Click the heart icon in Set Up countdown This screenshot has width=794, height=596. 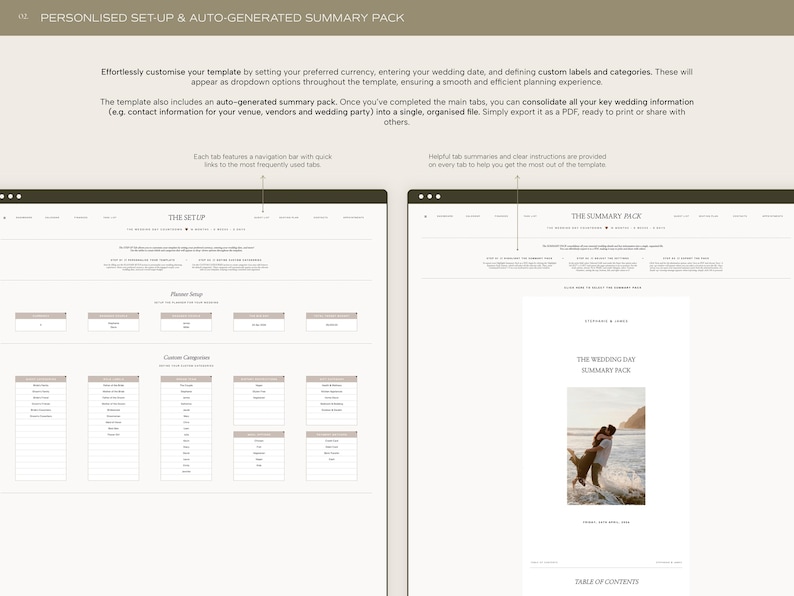(186, 229)
